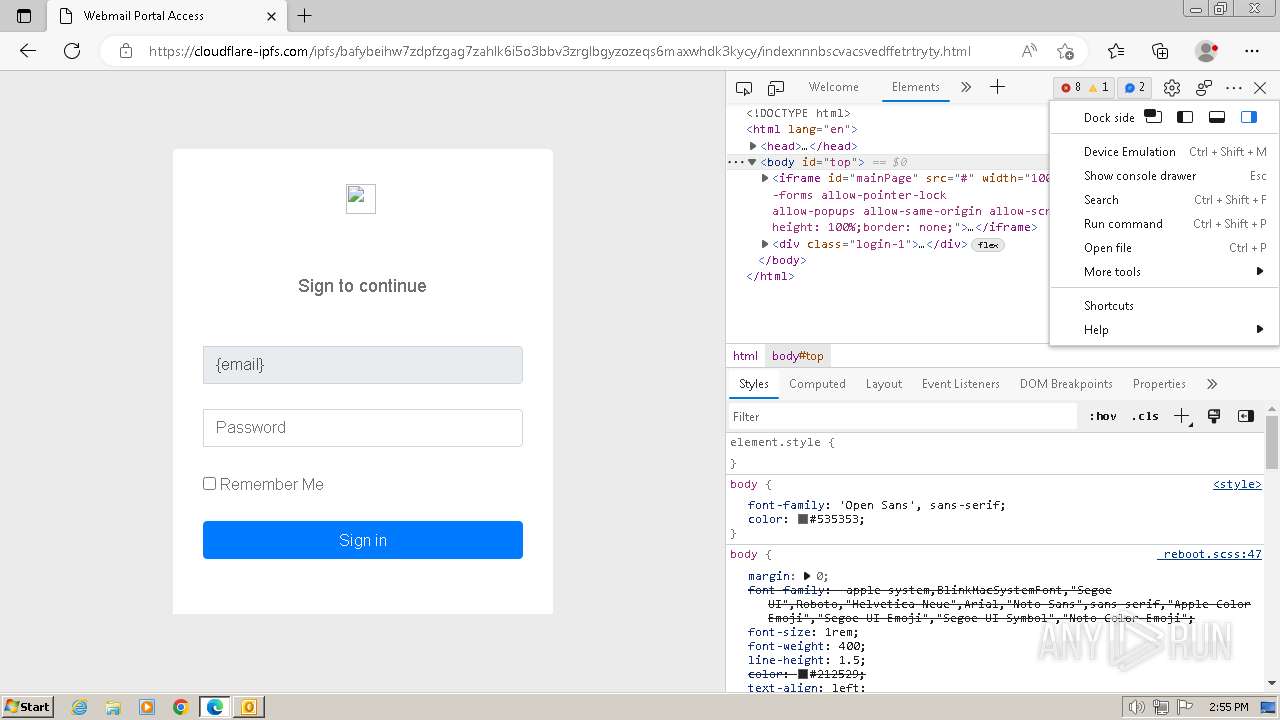Close the DevTools panel
Screen dimensions: 1280x720
coord(1260,88)
